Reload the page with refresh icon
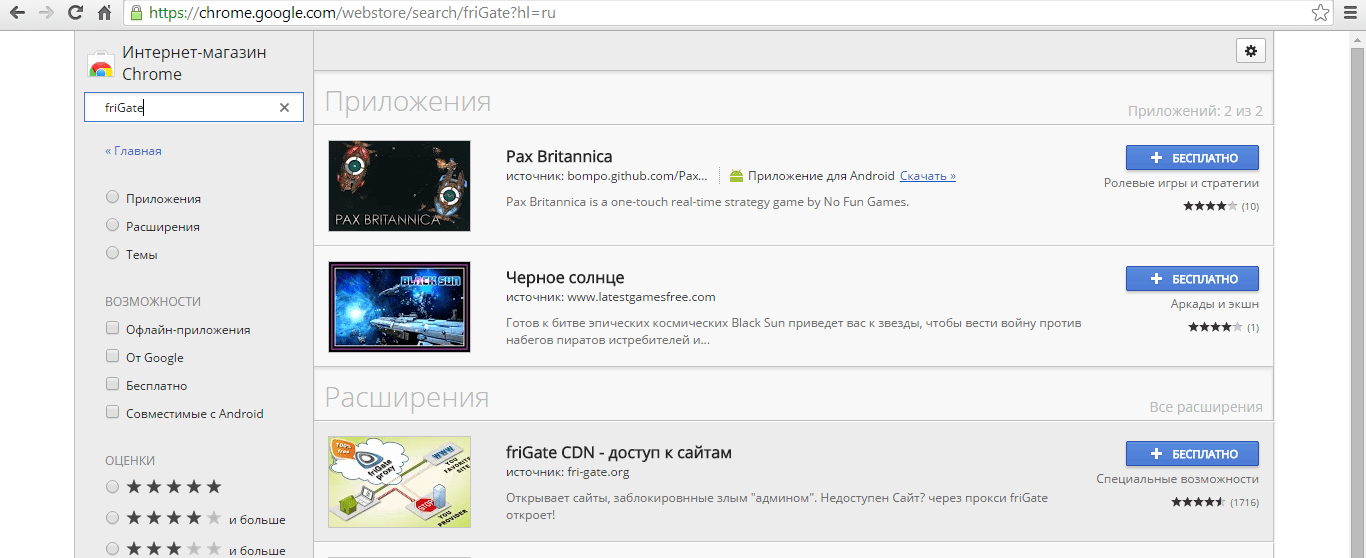Image resolution: width=1366 pixels, height=558 pixels. point(75,13)
